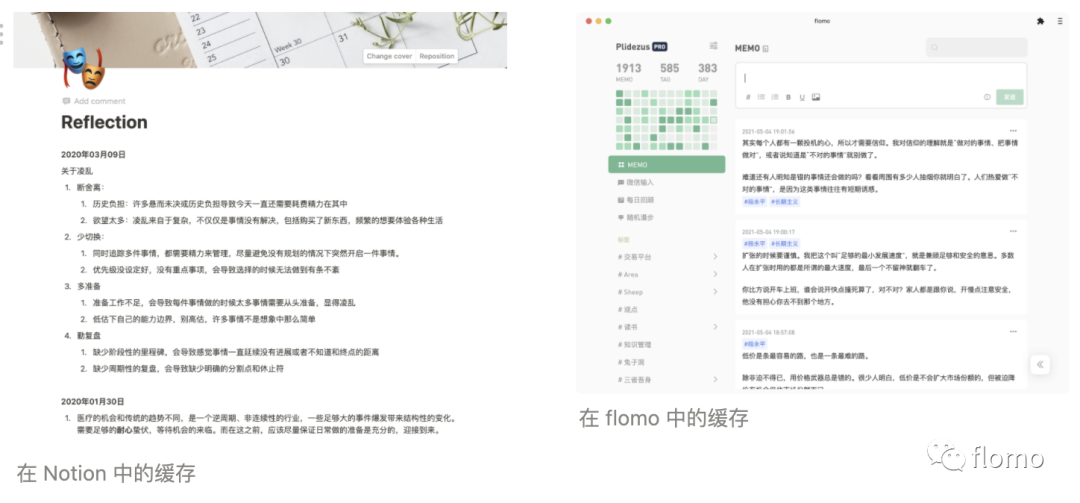
Task: Click the PRO badge next to Plidezus
Action: [x=659, y=47]
